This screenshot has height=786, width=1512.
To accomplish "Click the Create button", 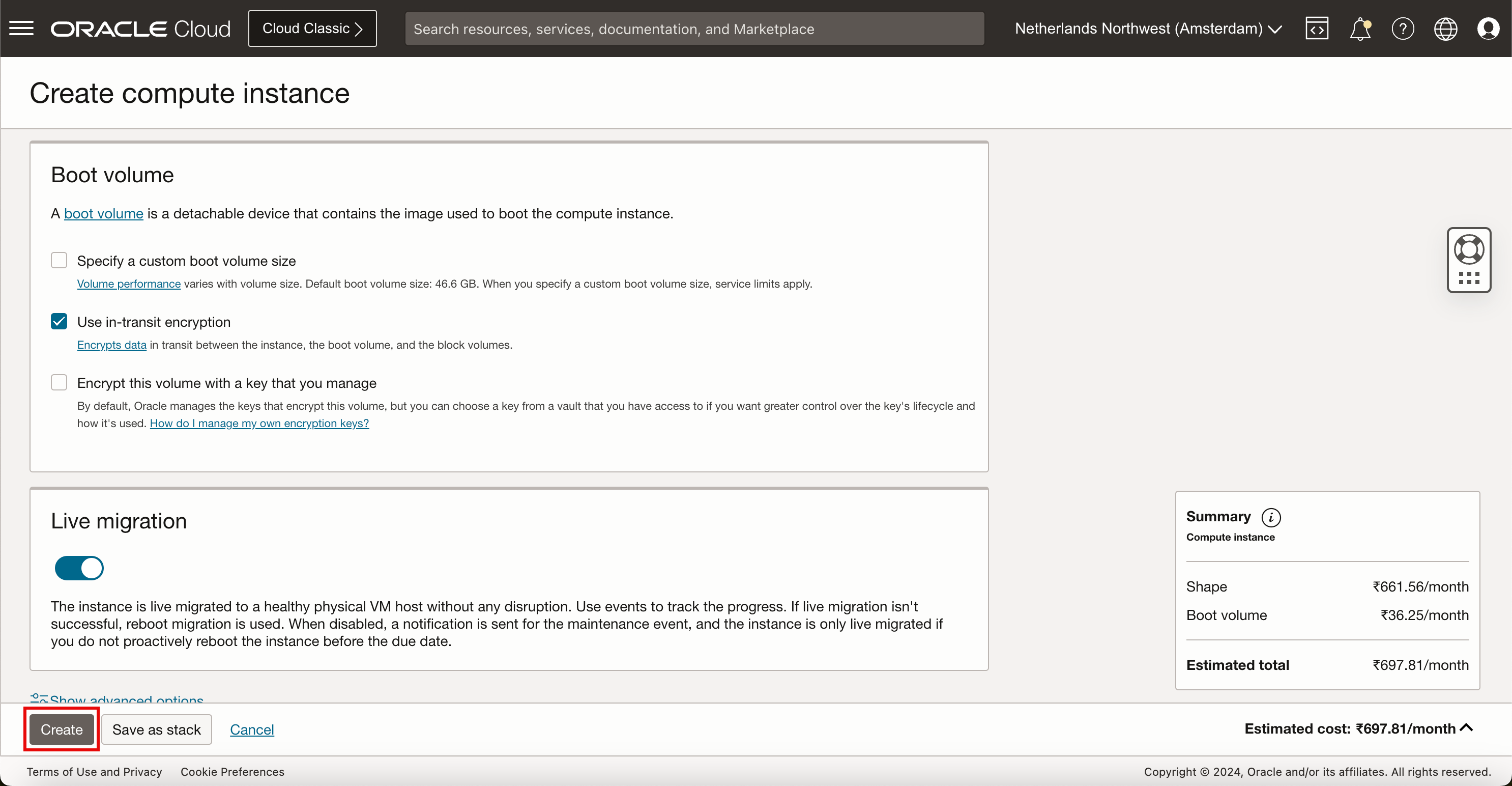I will pos(62,729).
